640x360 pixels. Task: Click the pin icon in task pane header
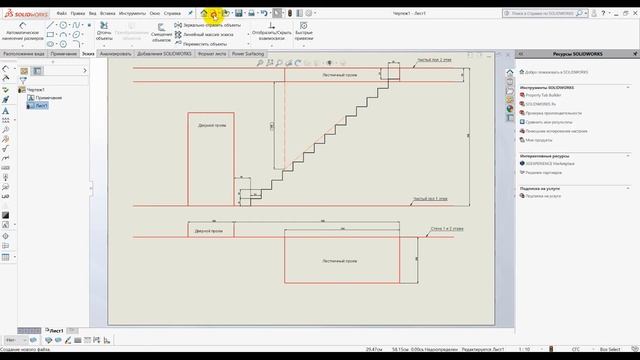[x=635, y=53]
